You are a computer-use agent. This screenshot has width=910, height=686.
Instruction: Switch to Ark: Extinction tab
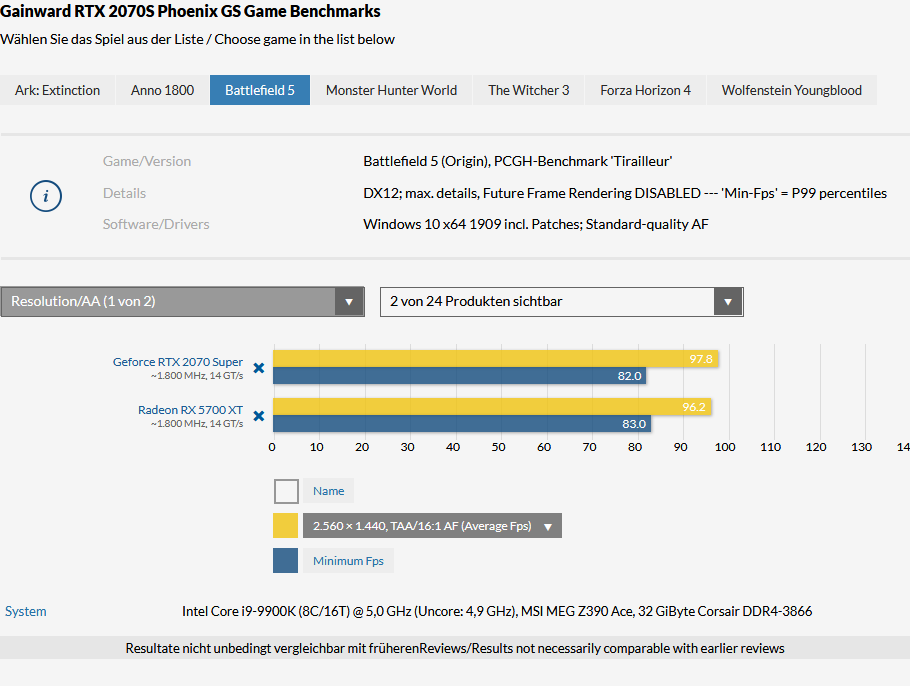[57, 90]
